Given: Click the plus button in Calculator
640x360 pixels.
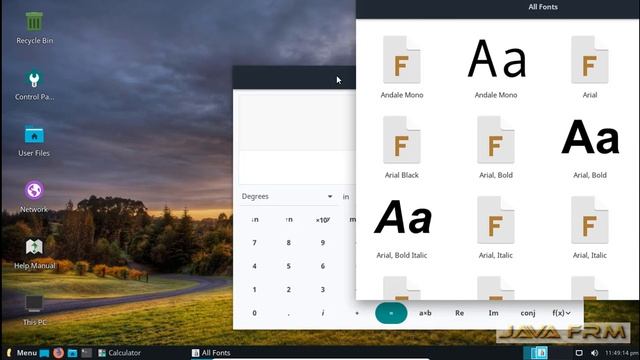Looking at the screenshot, I should point(357,313).
